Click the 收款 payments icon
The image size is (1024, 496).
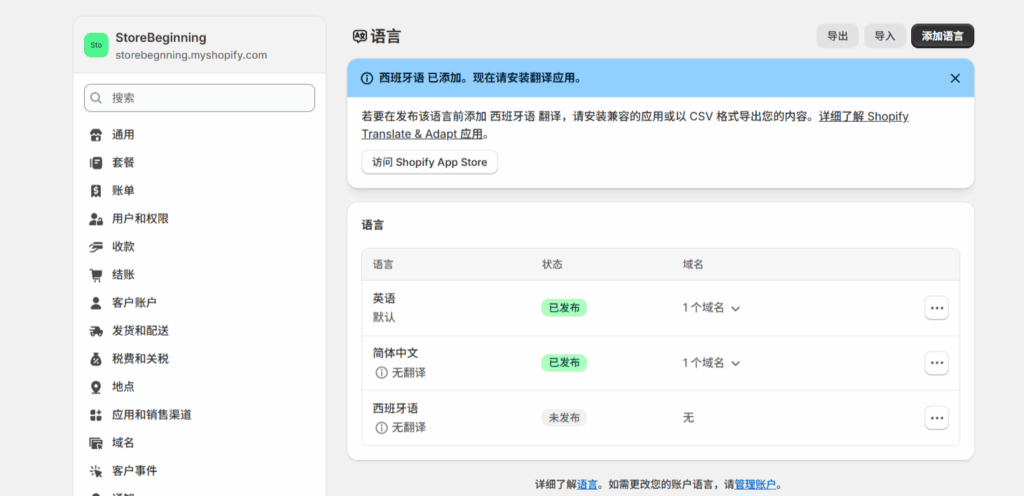click(x=96, y=247)
